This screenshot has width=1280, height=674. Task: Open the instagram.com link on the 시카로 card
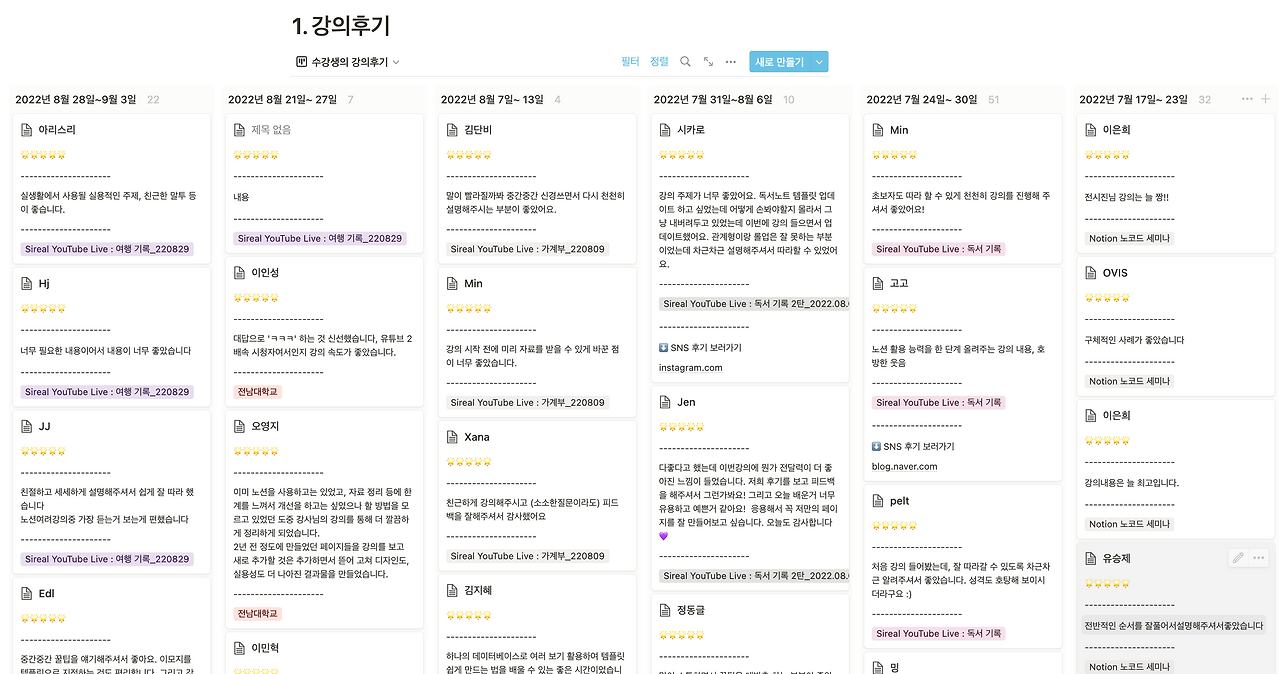pos(690,368)
